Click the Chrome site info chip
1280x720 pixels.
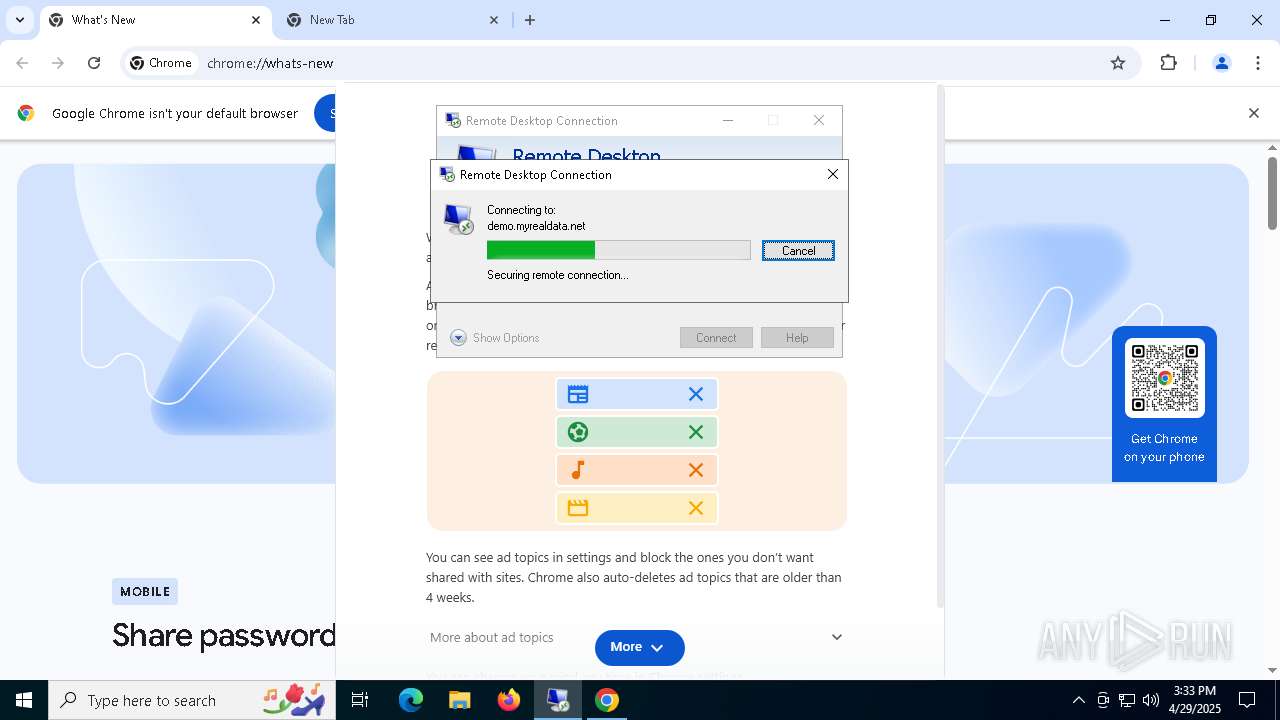[162, 63]
